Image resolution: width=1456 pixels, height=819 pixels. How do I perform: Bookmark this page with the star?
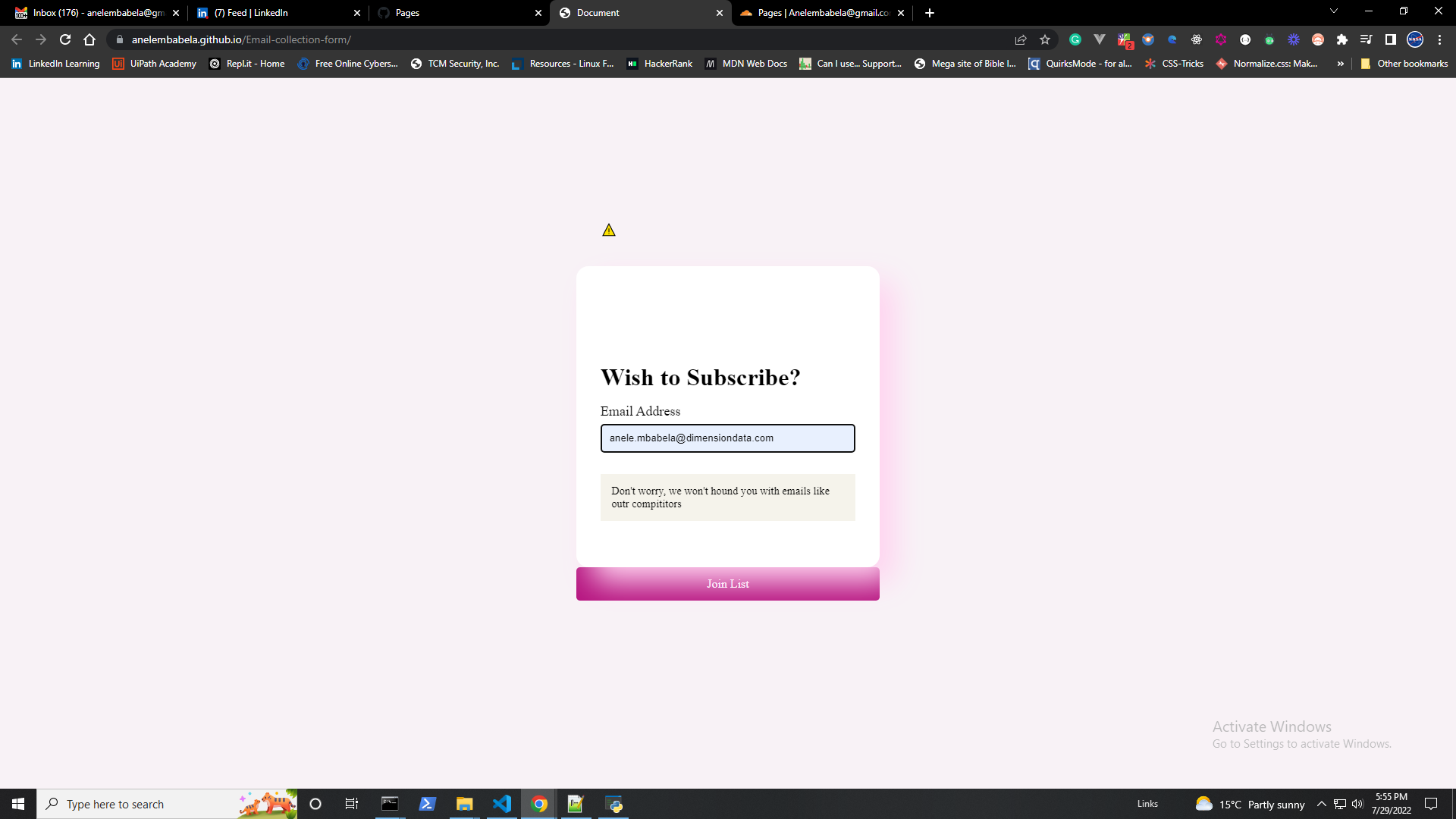1045,39
